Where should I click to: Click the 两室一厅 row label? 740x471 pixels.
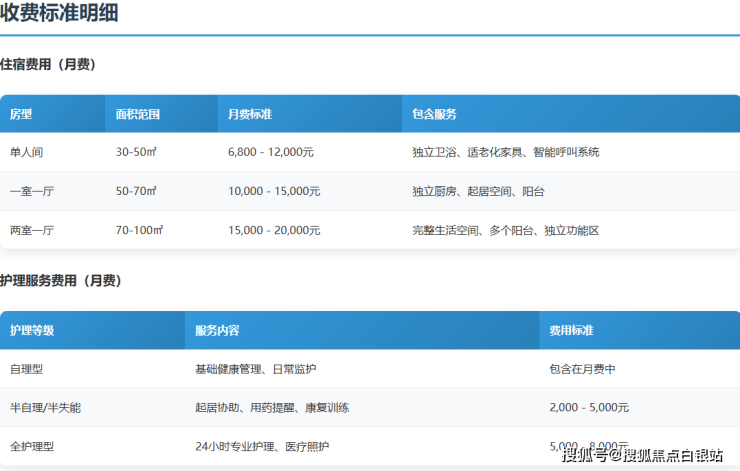pos(31,230)
